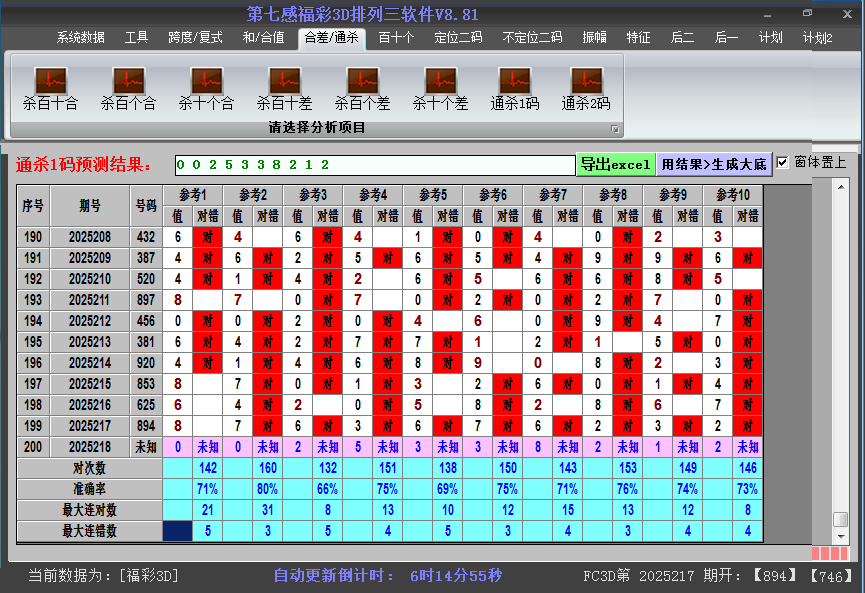Toggle the 窗体置上 checkbox
The height and width of the screenshot is (593, 865).
point(782,163)
